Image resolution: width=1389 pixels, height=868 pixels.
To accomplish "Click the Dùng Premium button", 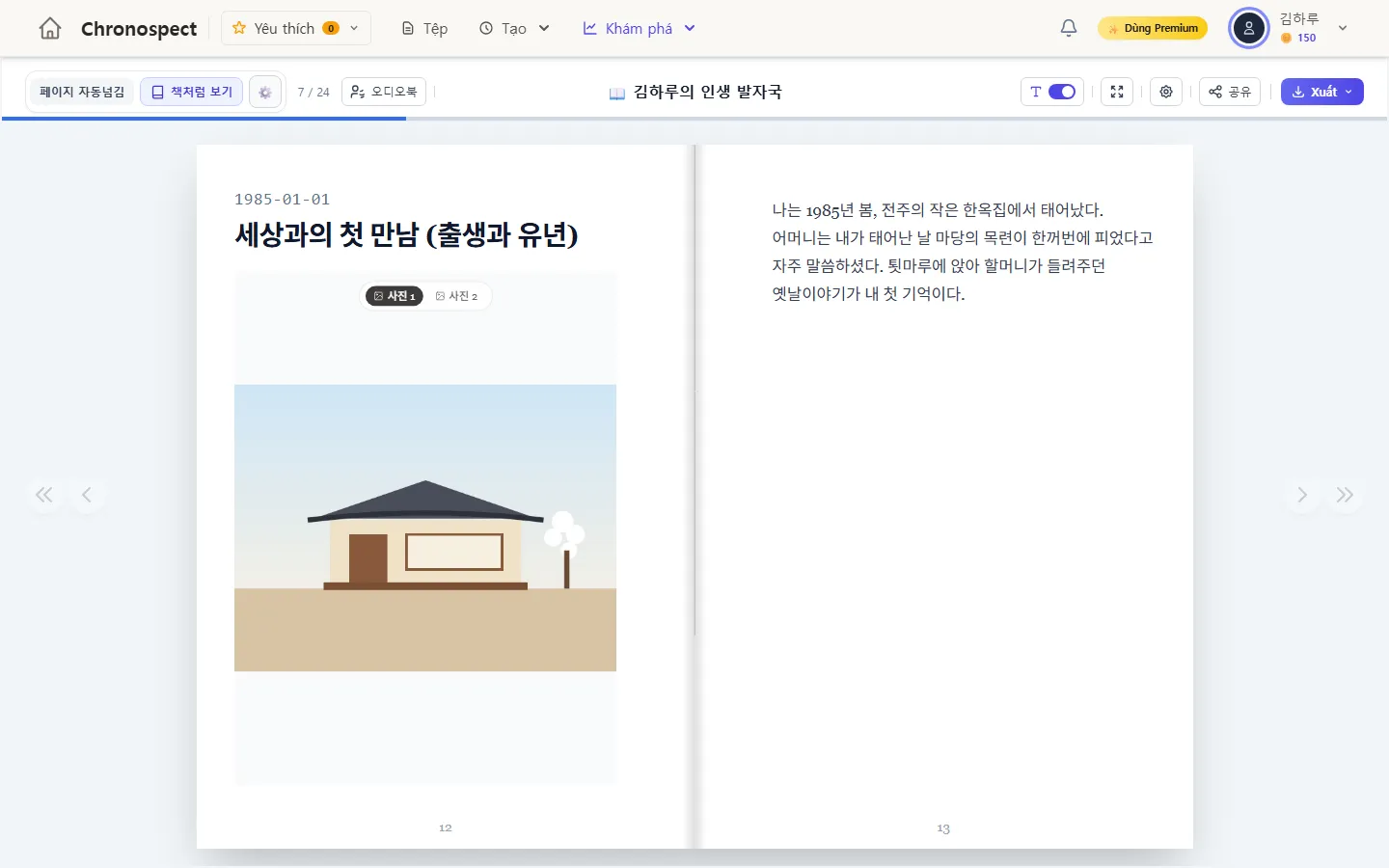I will point(1153,28).
